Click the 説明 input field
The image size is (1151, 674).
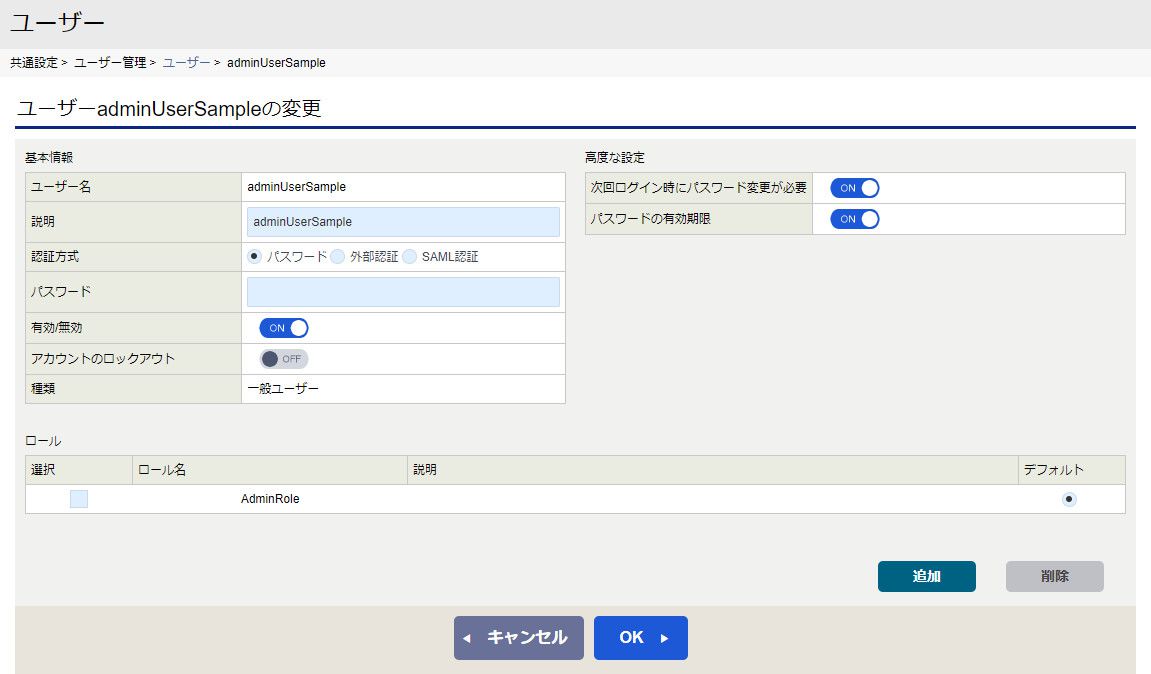[x=403, y=222]
